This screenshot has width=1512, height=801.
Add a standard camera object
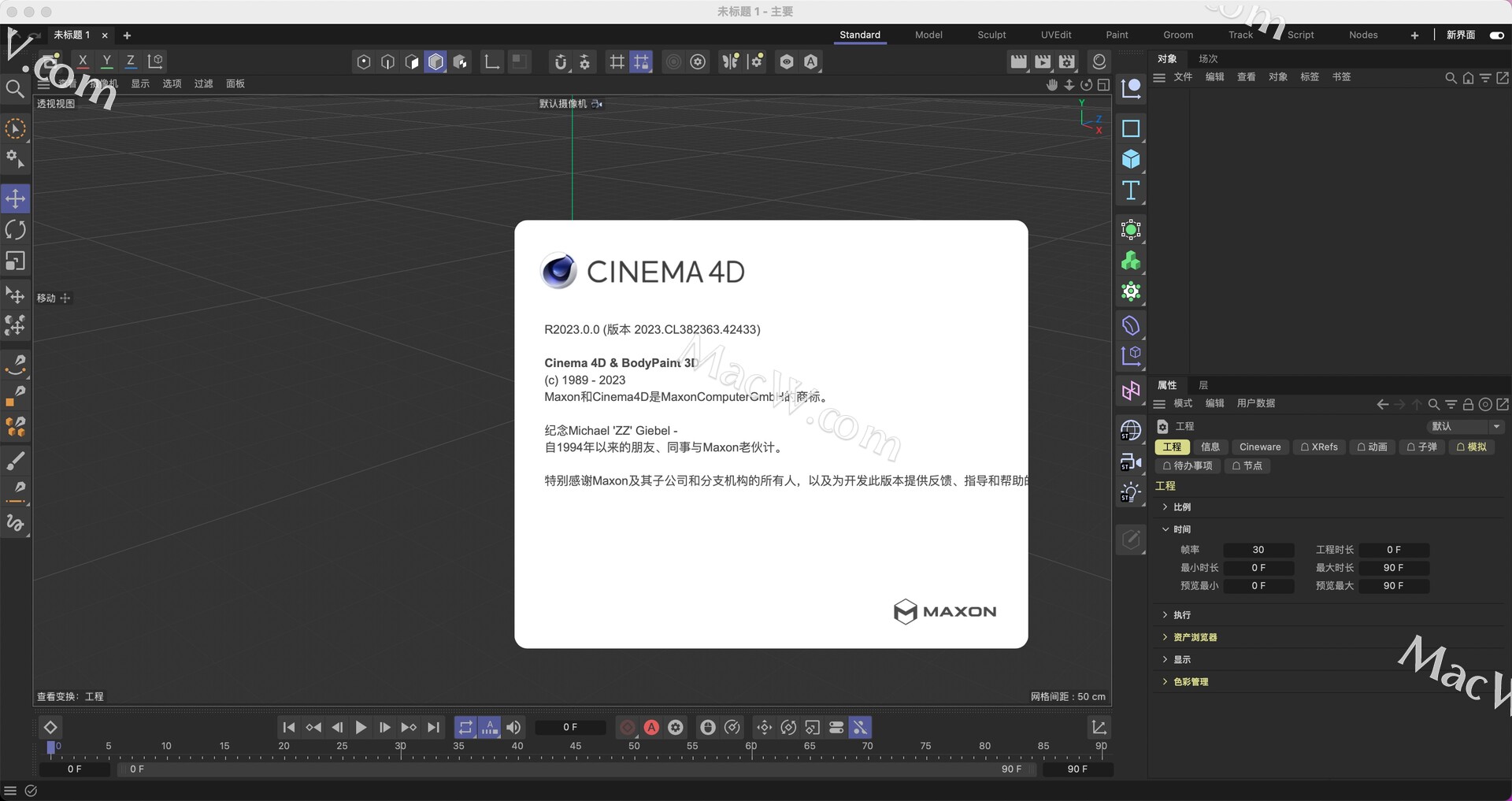tap(1131, 462)
